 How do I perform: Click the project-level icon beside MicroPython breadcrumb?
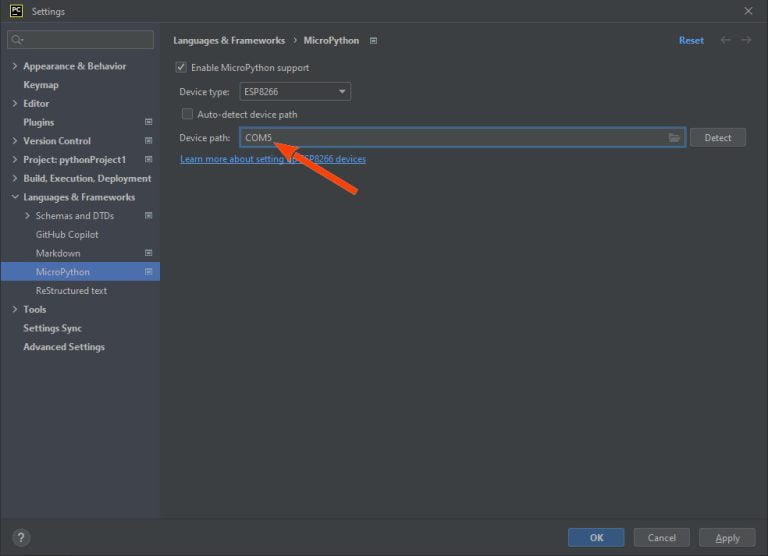point(373,41)
